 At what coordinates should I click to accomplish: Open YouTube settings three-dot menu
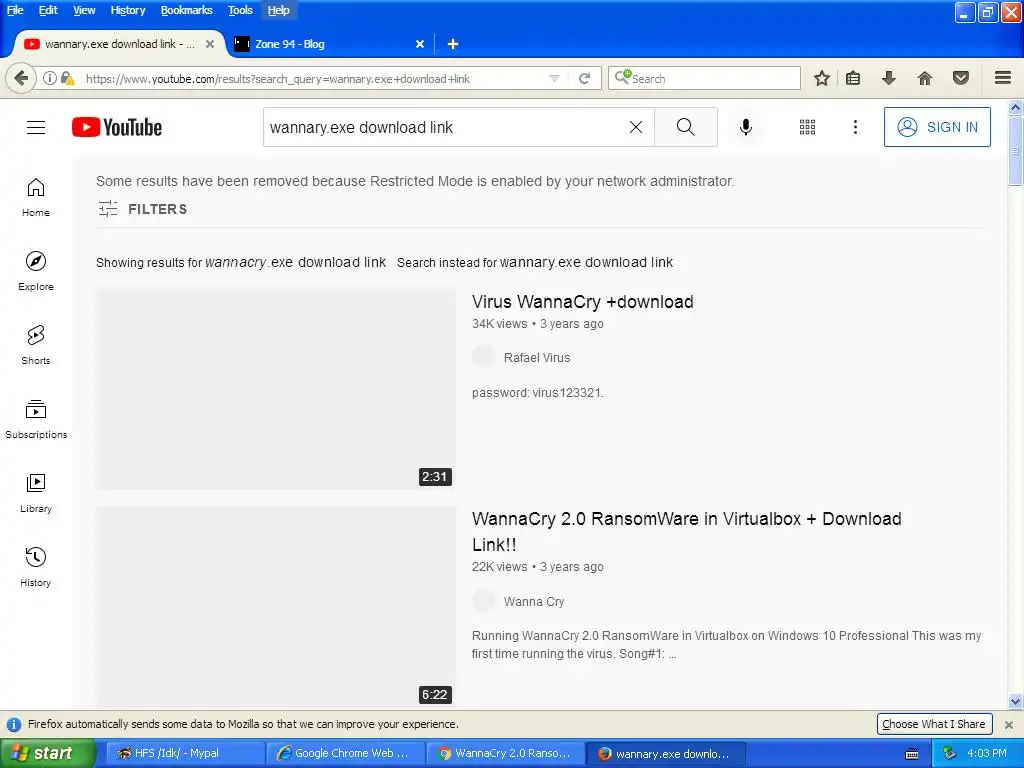(x=855, y=127)
